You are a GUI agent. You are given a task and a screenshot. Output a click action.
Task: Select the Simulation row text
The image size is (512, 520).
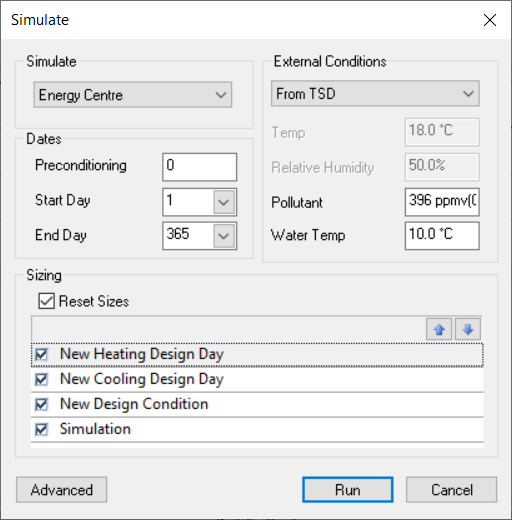pos(95,429)
